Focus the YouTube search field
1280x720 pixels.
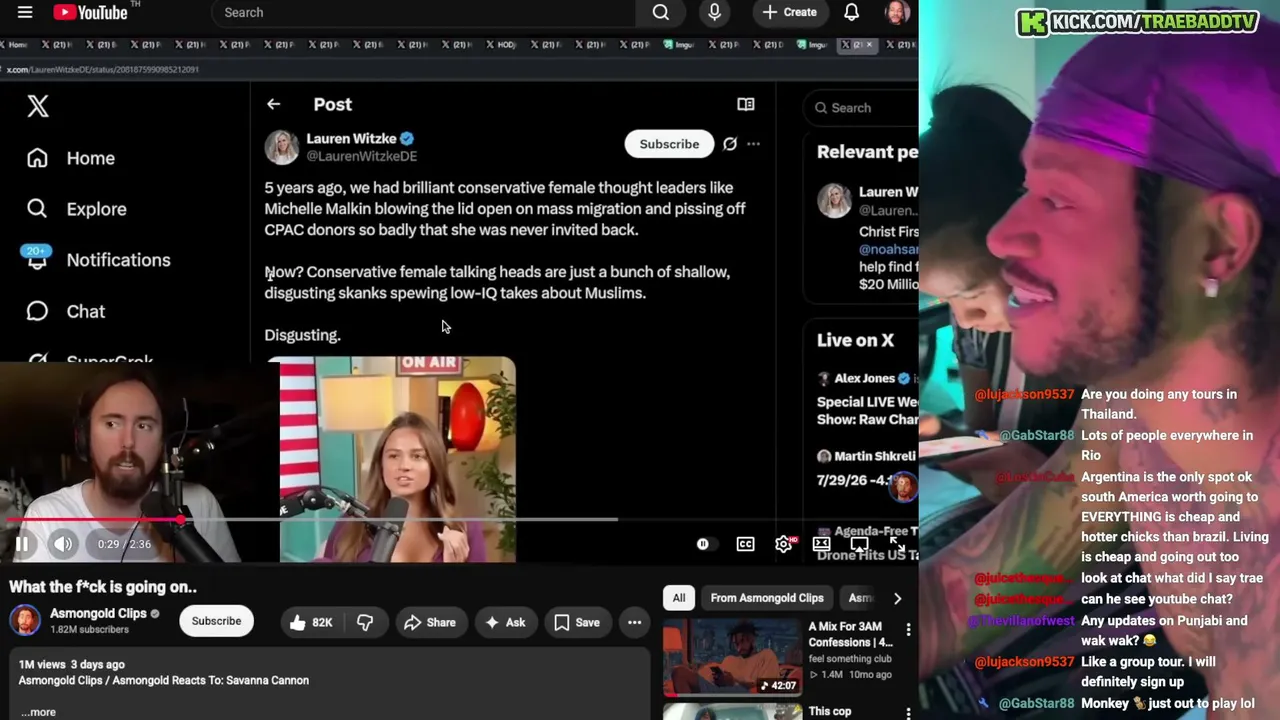tap(423, 12)
